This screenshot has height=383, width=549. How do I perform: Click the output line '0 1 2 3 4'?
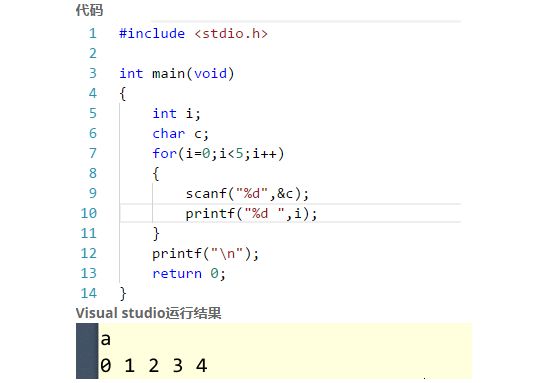[x=154, y=366]
